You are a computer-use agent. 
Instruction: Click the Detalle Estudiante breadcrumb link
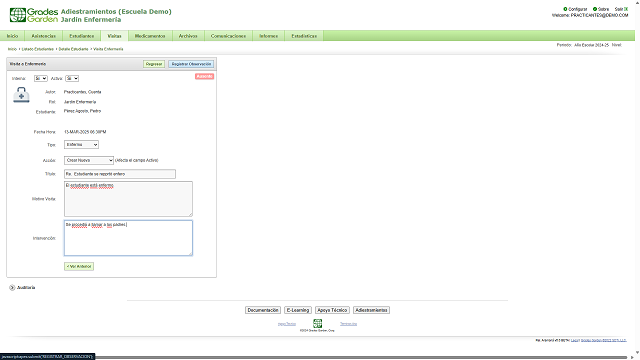coord(73,49)
